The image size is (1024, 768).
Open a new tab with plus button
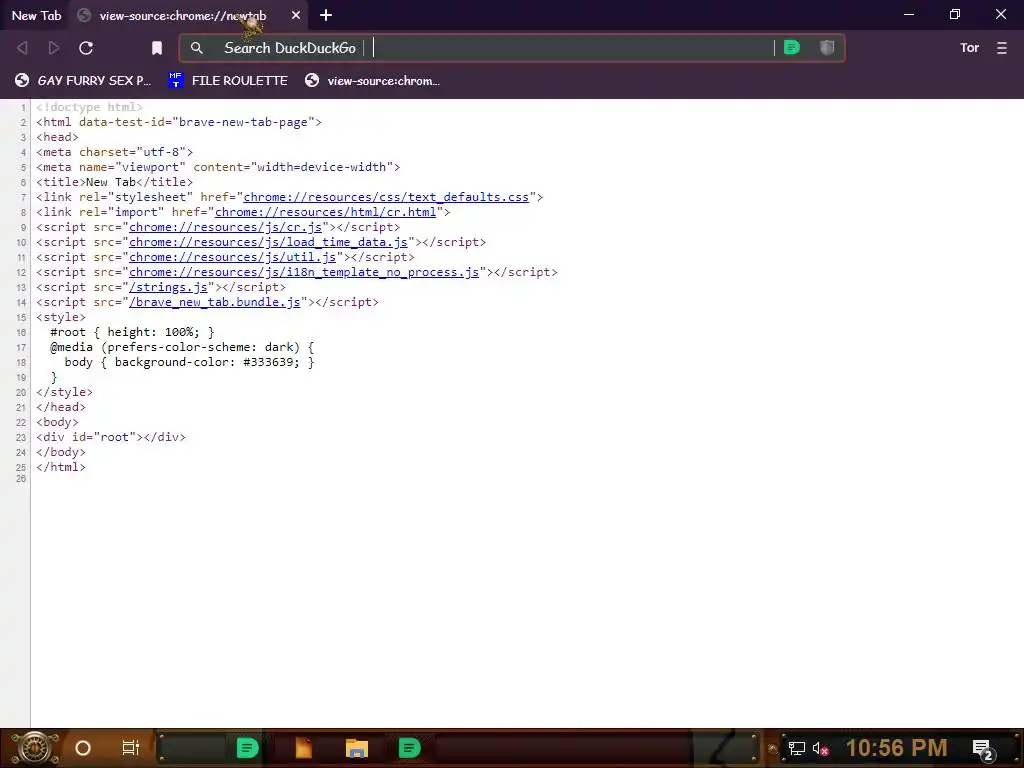point(326,15)
